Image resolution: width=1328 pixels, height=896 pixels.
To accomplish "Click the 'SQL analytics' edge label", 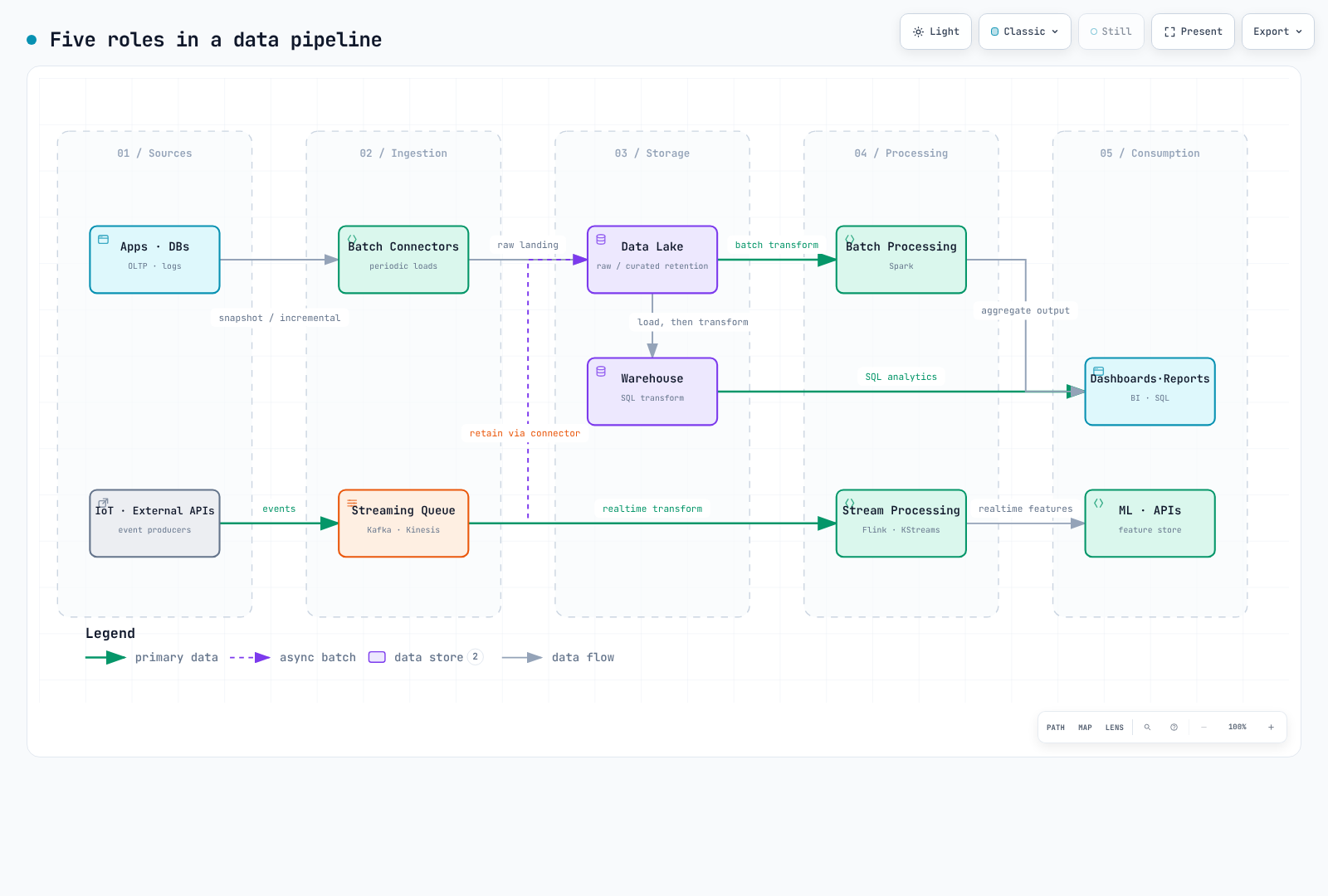I will (x=901, y=377).
